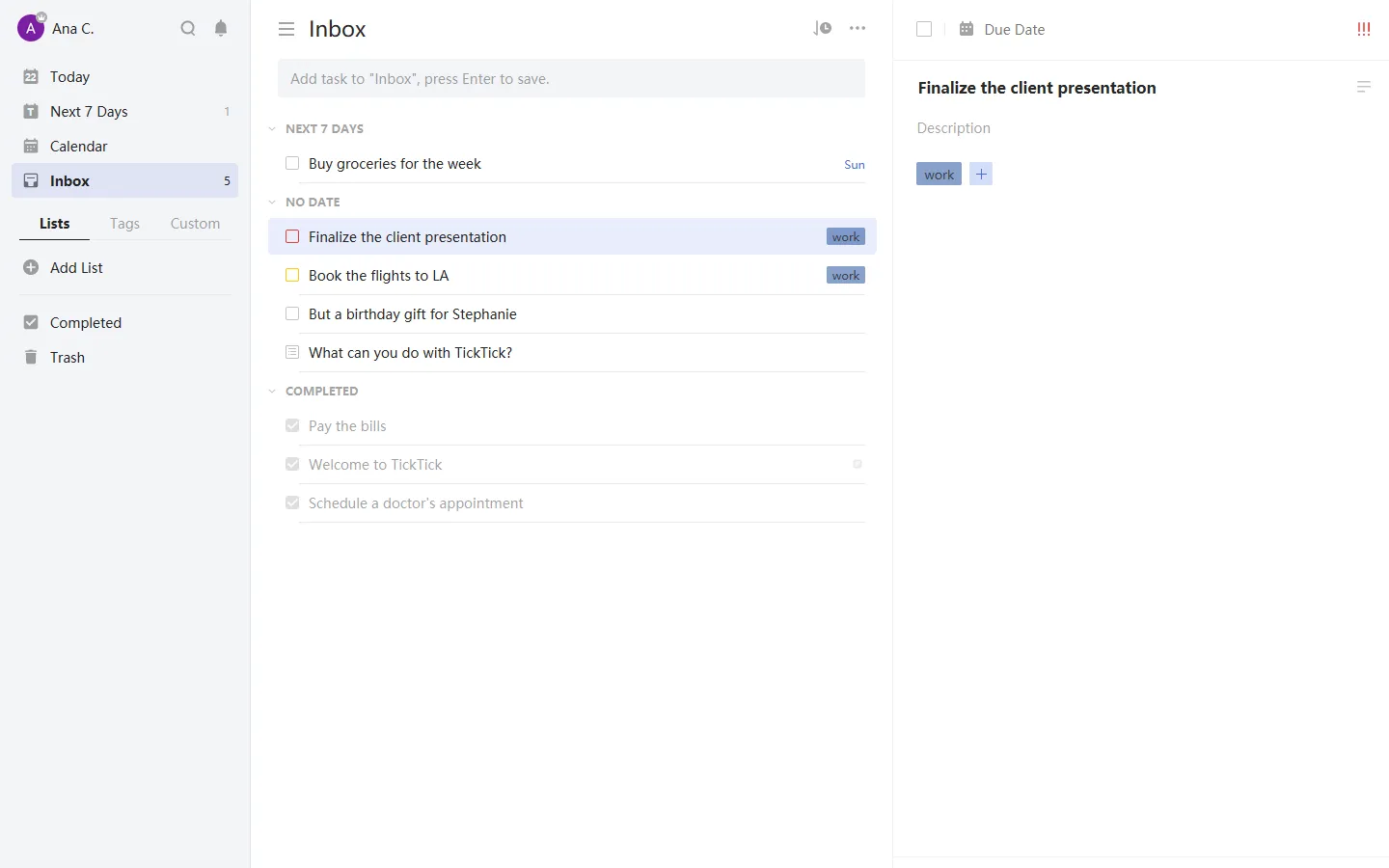Click the note icon beside What can you do
1389x868 pixels.
(292, 352)
